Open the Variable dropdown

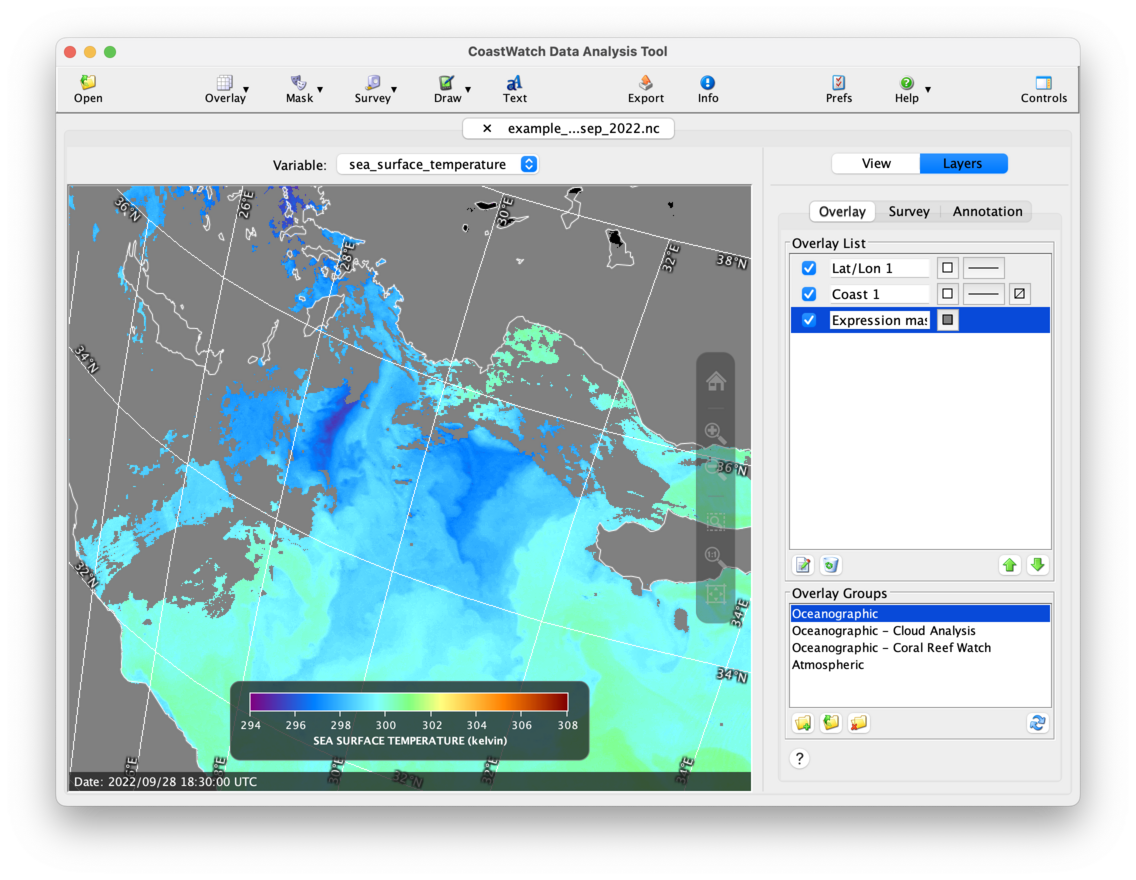tap(527, 163)
